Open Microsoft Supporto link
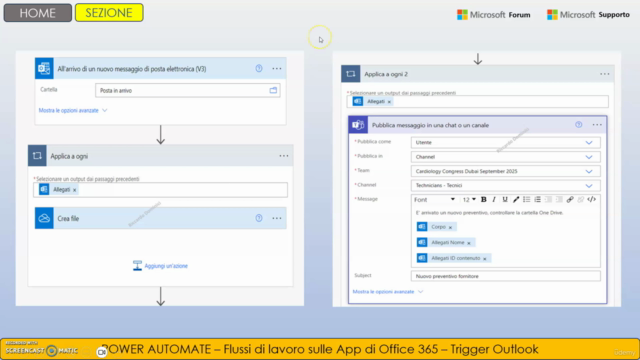 pyautogui.click(x=588, y=15)
